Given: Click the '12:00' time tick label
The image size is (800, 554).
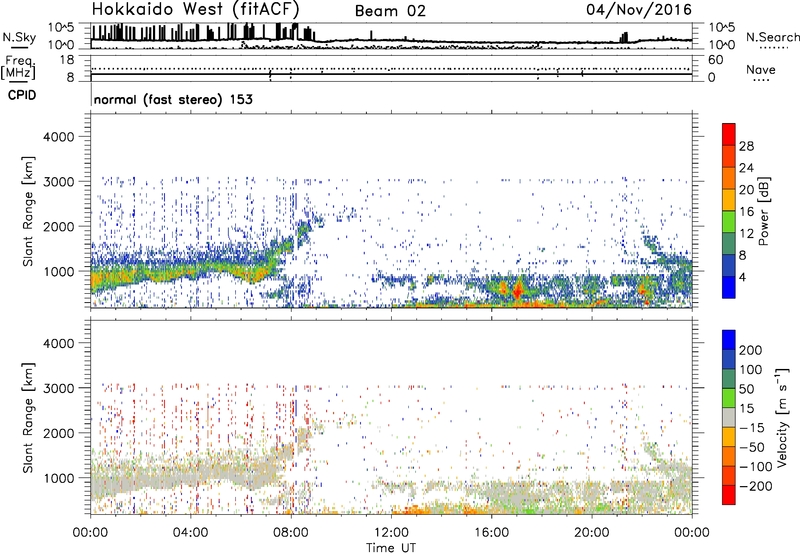Looking at the screenshot, I should [391, 533].
